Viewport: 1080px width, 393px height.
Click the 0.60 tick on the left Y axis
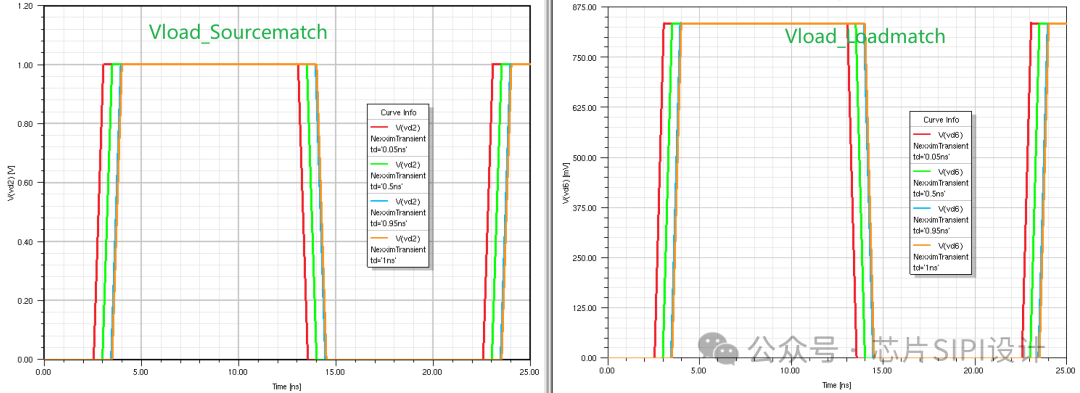tap(25, 183)
